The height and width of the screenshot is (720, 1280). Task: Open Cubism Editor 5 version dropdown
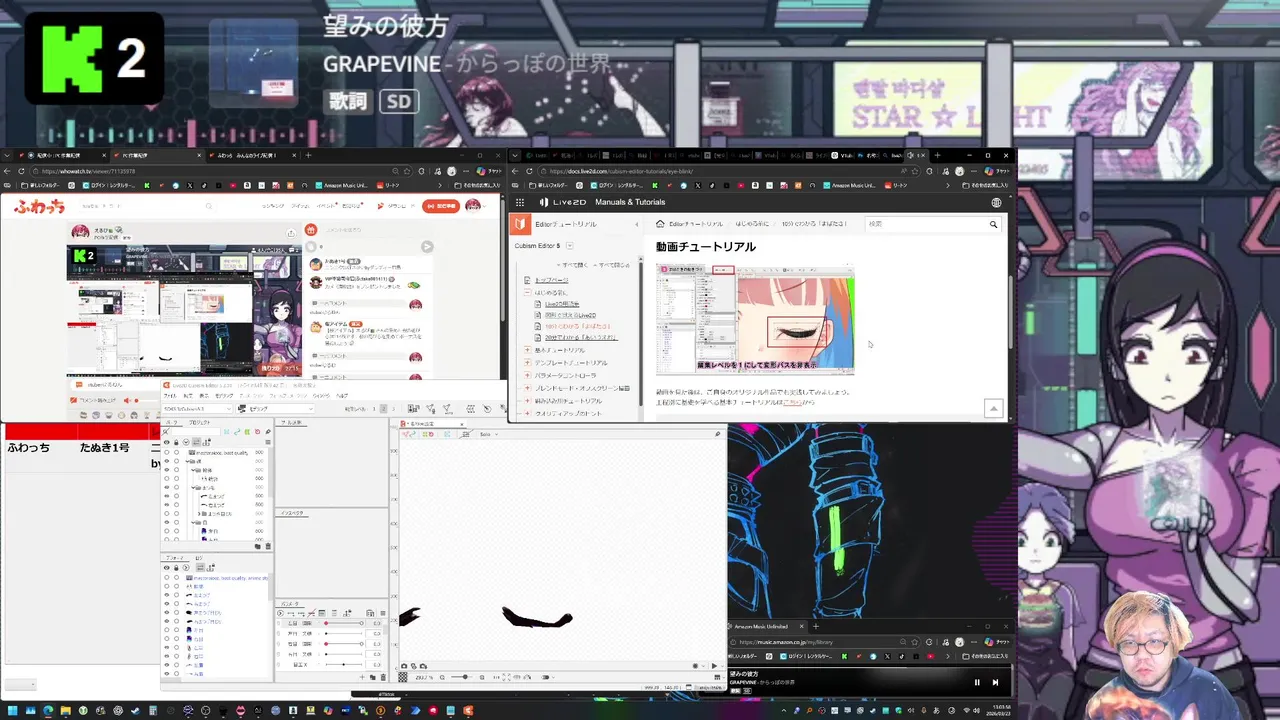[570, 246]
